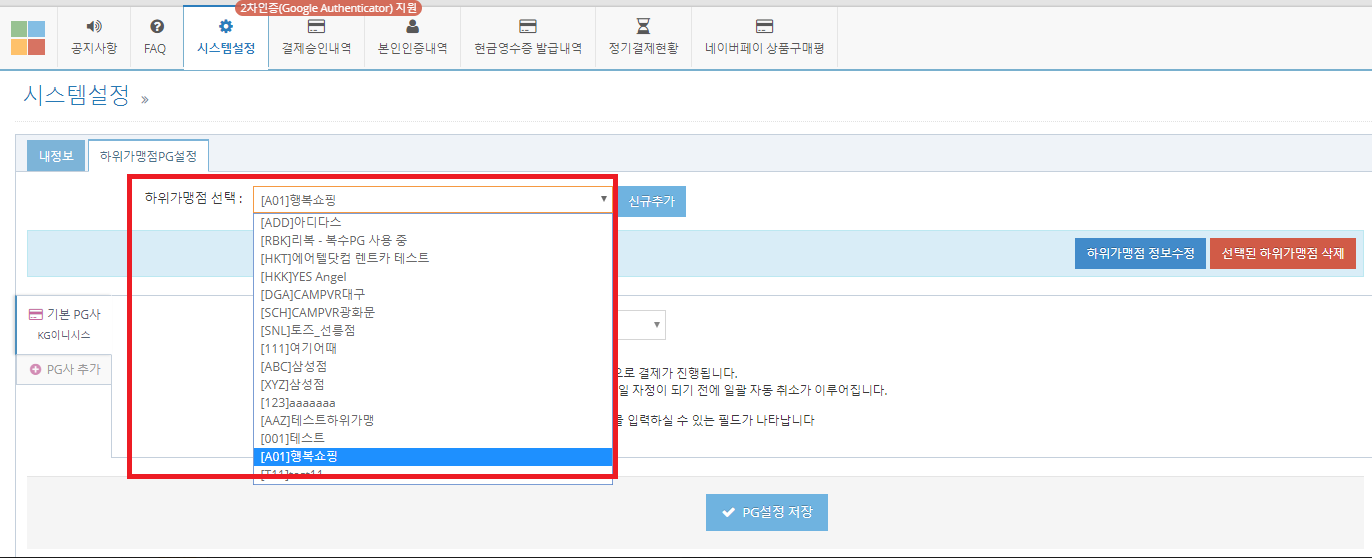Open FAQ question mark icon
This screenshot has width=1372, height=558.
tap(156, 26)
